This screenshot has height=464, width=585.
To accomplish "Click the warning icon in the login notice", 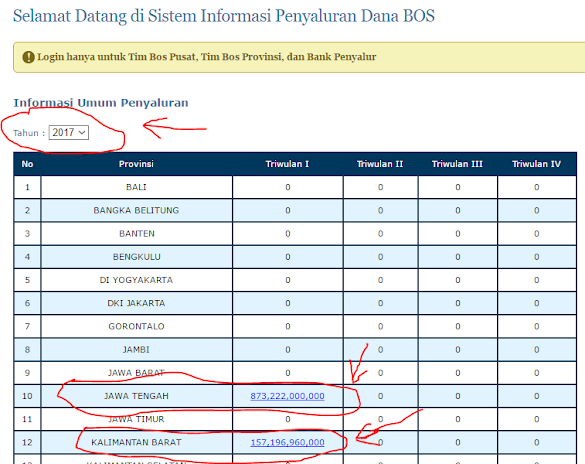I will tap(28, 57).
